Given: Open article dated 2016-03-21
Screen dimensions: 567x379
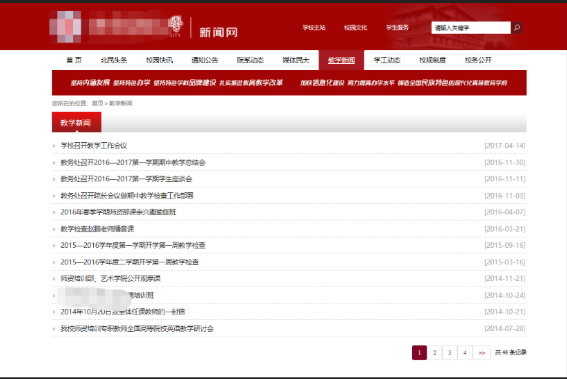Looking at the screenshot, I should [97, 229].
